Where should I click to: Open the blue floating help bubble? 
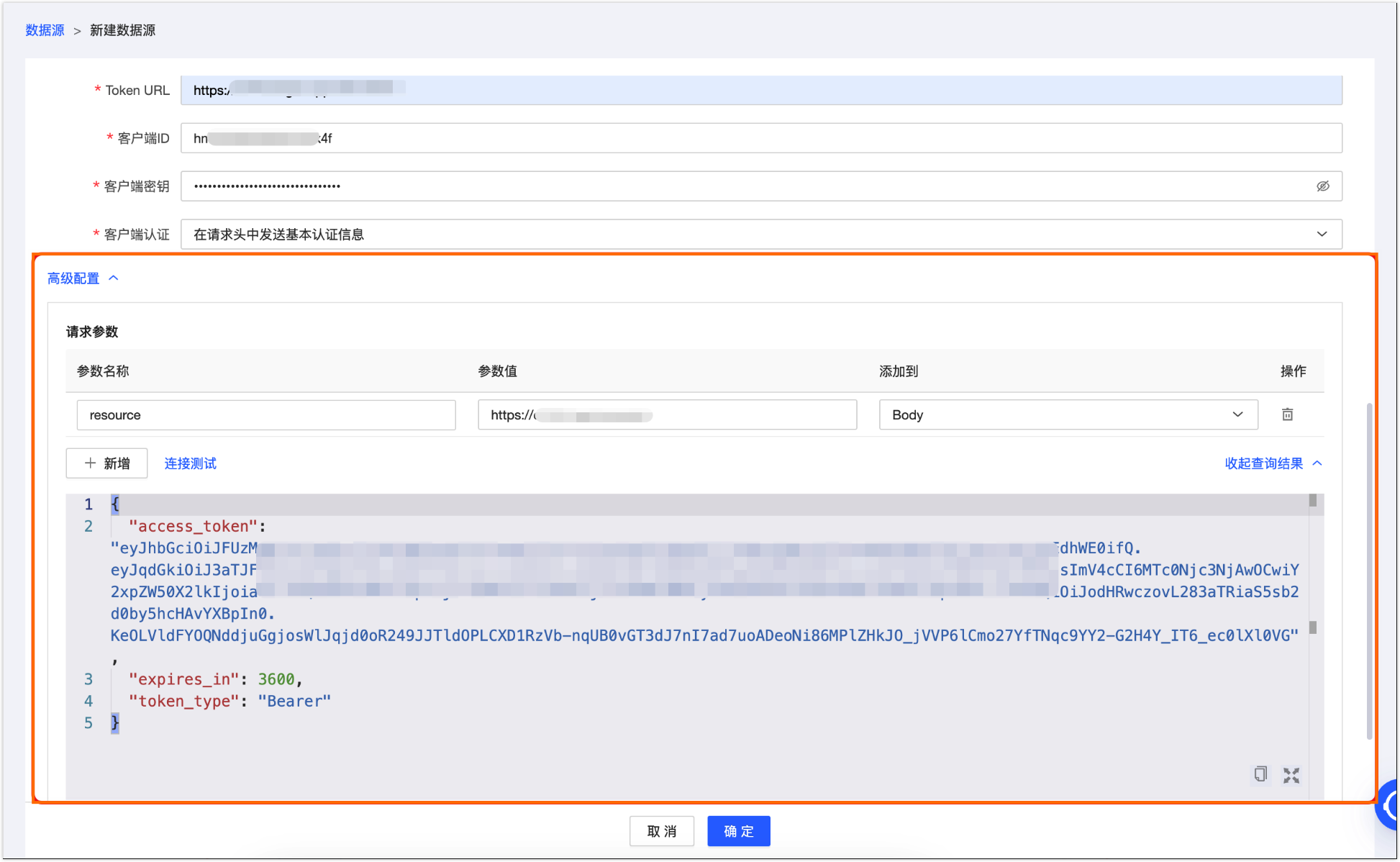[x=1388, y=806]
